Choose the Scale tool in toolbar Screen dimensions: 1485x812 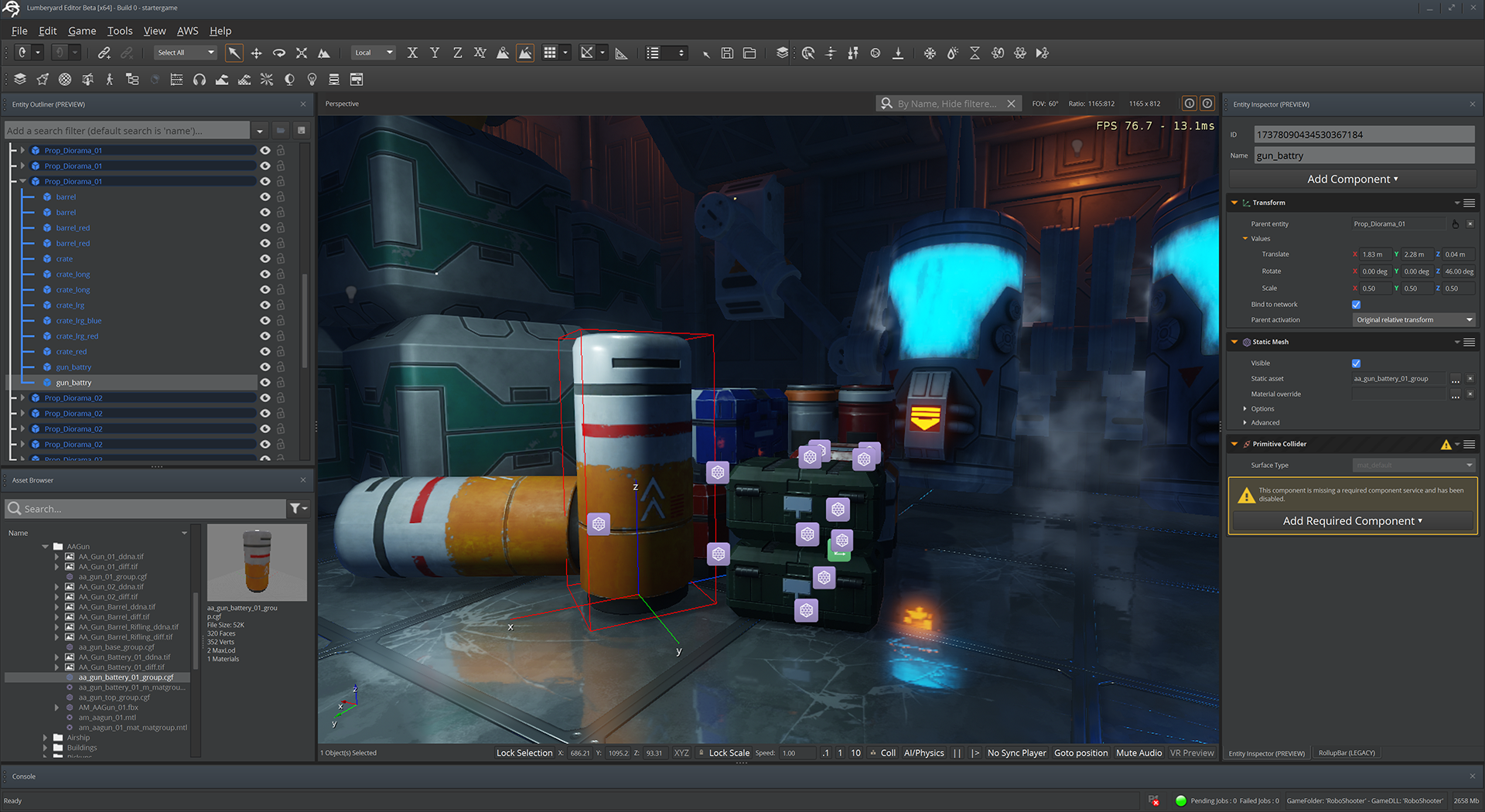click(x=302, y=53)
